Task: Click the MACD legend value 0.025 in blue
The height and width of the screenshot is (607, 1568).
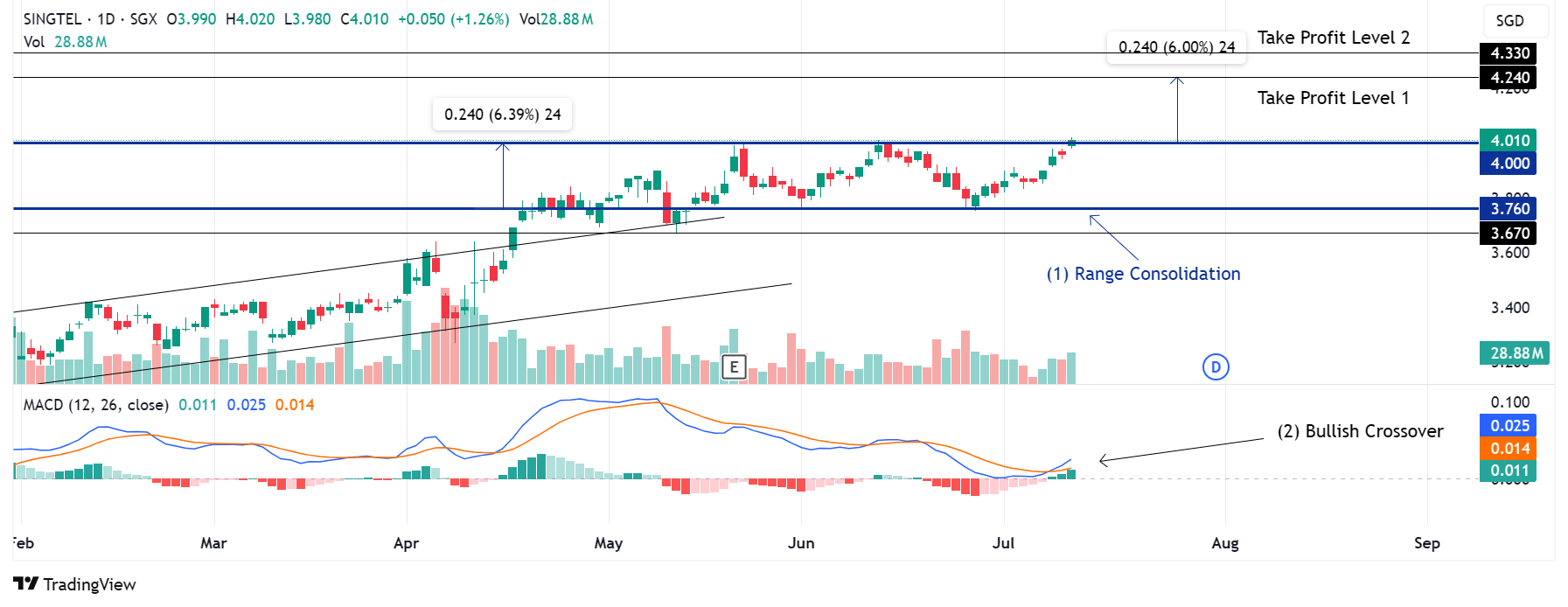Action: coord(247,405)
